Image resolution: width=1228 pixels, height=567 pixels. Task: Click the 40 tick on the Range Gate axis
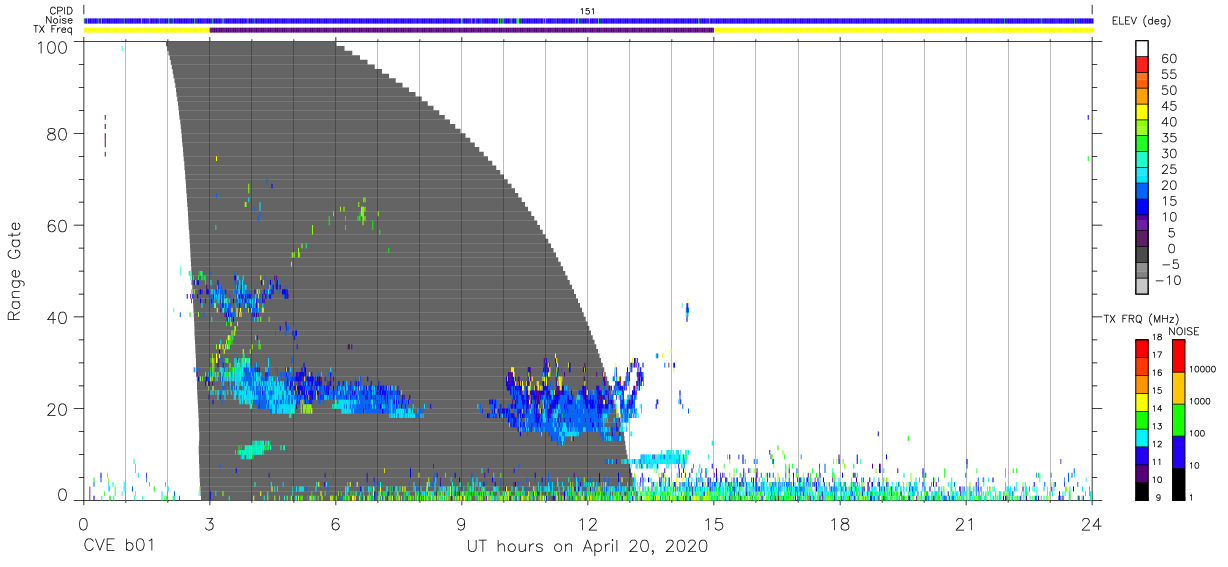(58, 317)
